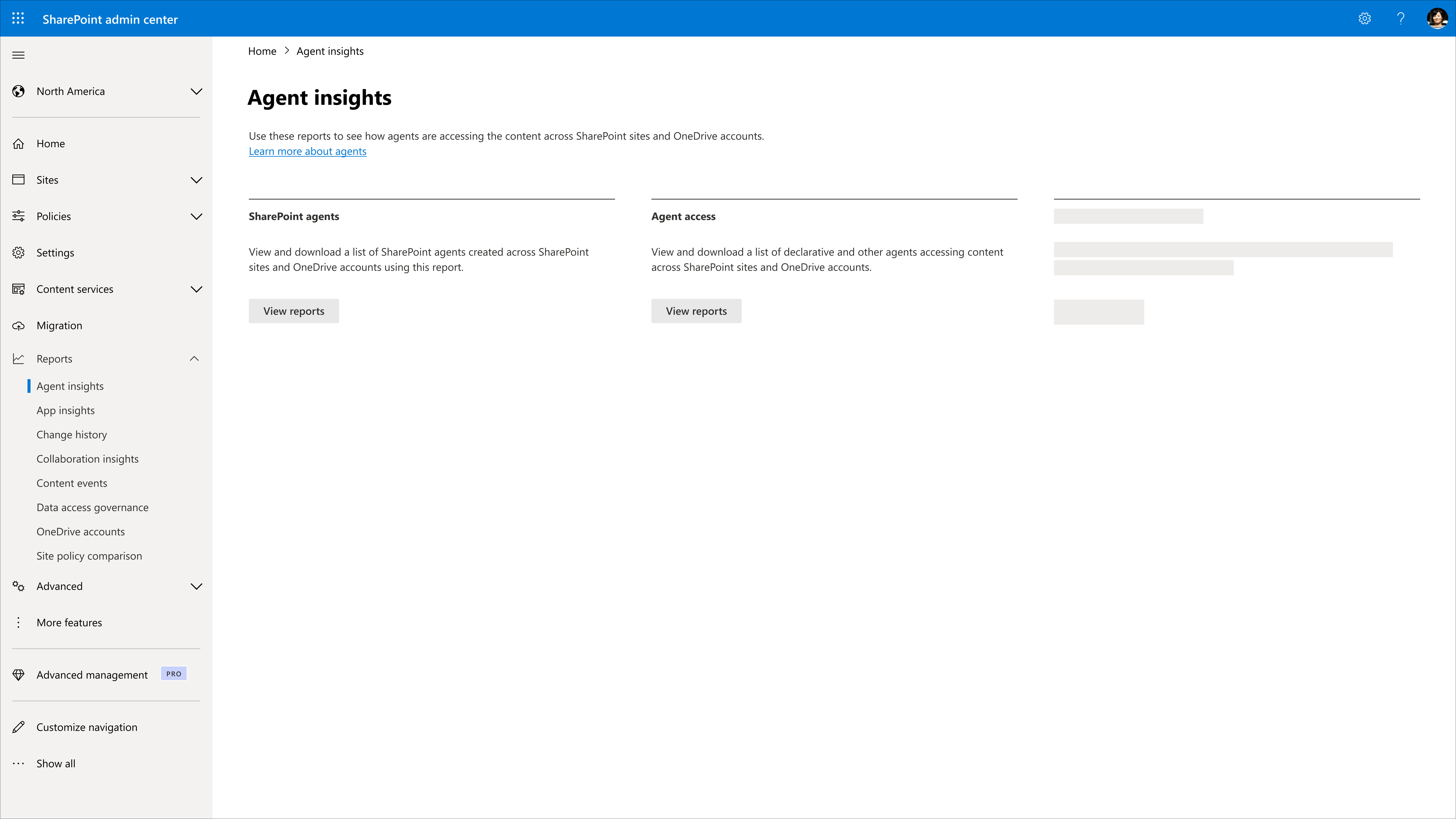Open Learn more about agents link
The width and height of the screenshot is (1456, 819).
(x=307, y=151)
